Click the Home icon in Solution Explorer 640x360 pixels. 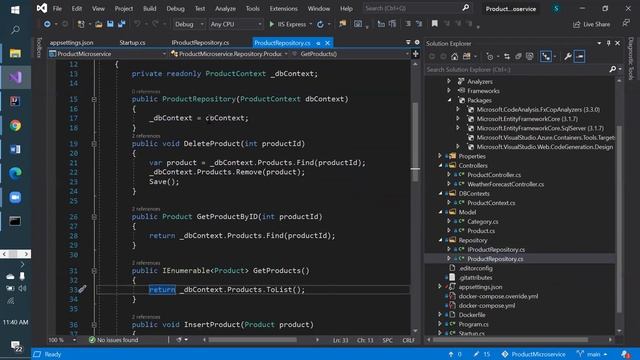tap(454, 57)
